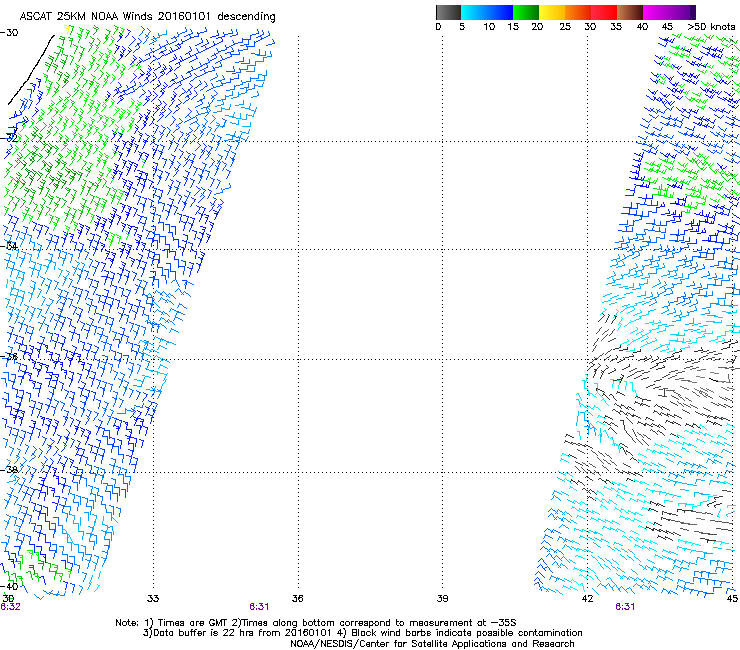Click the longitude 39 axis label

(442, 598)
